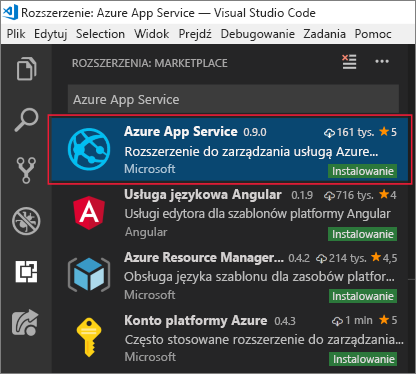Open the Plik menu
The width and height of the screenshot is (416, 374).
(x=16, y=34)
